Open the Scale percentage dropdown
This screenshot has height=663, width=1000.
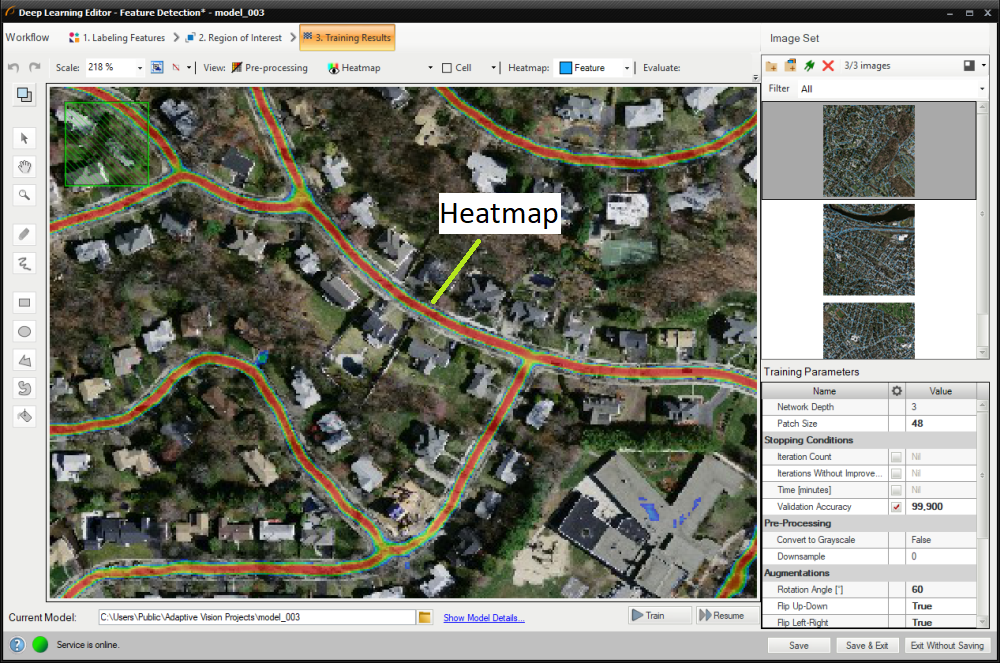point(137,68)
